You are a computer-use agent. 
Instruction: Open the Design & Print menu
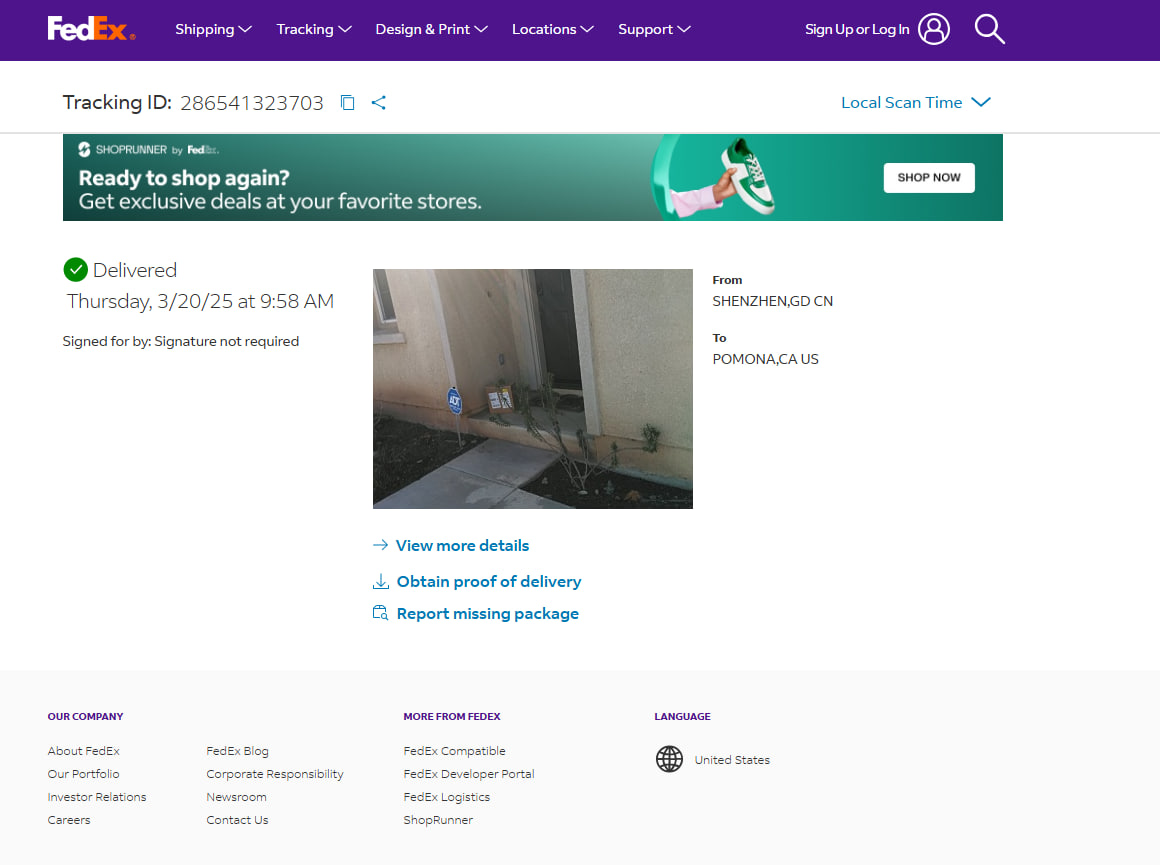(x=431, y=29)
